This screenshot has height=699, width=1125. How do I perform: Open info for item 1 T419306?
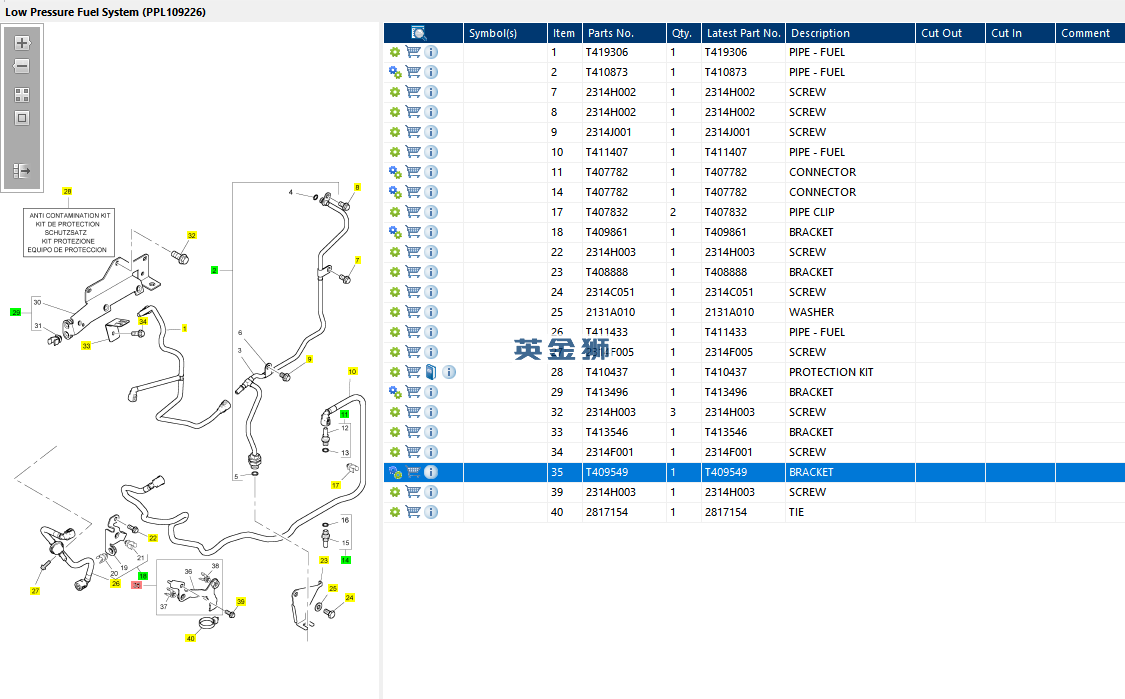pyautogui.click(x=430, y=52)
